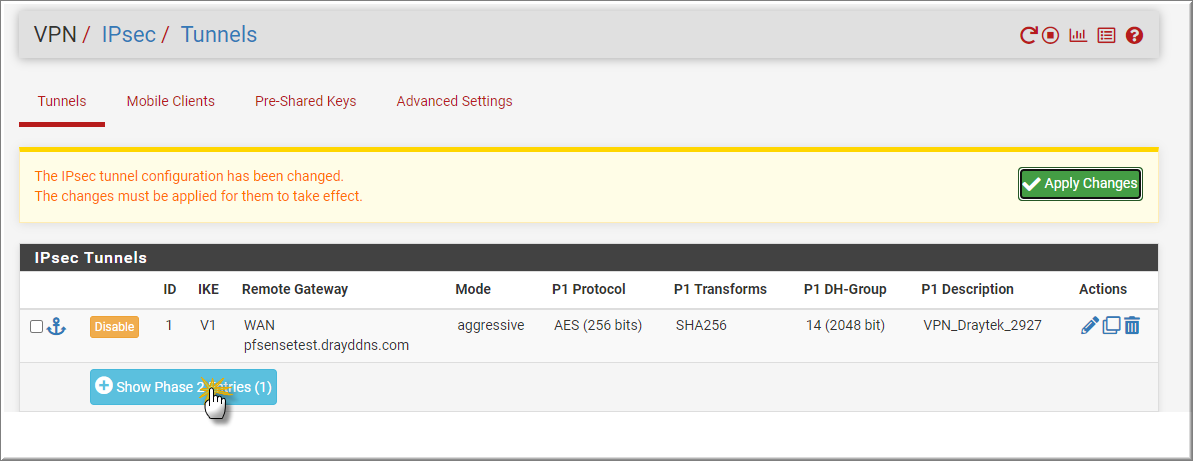Click the restart IPsec service icon
The width and height of the screenshot is (1193, 461).
click(1028, 35)
